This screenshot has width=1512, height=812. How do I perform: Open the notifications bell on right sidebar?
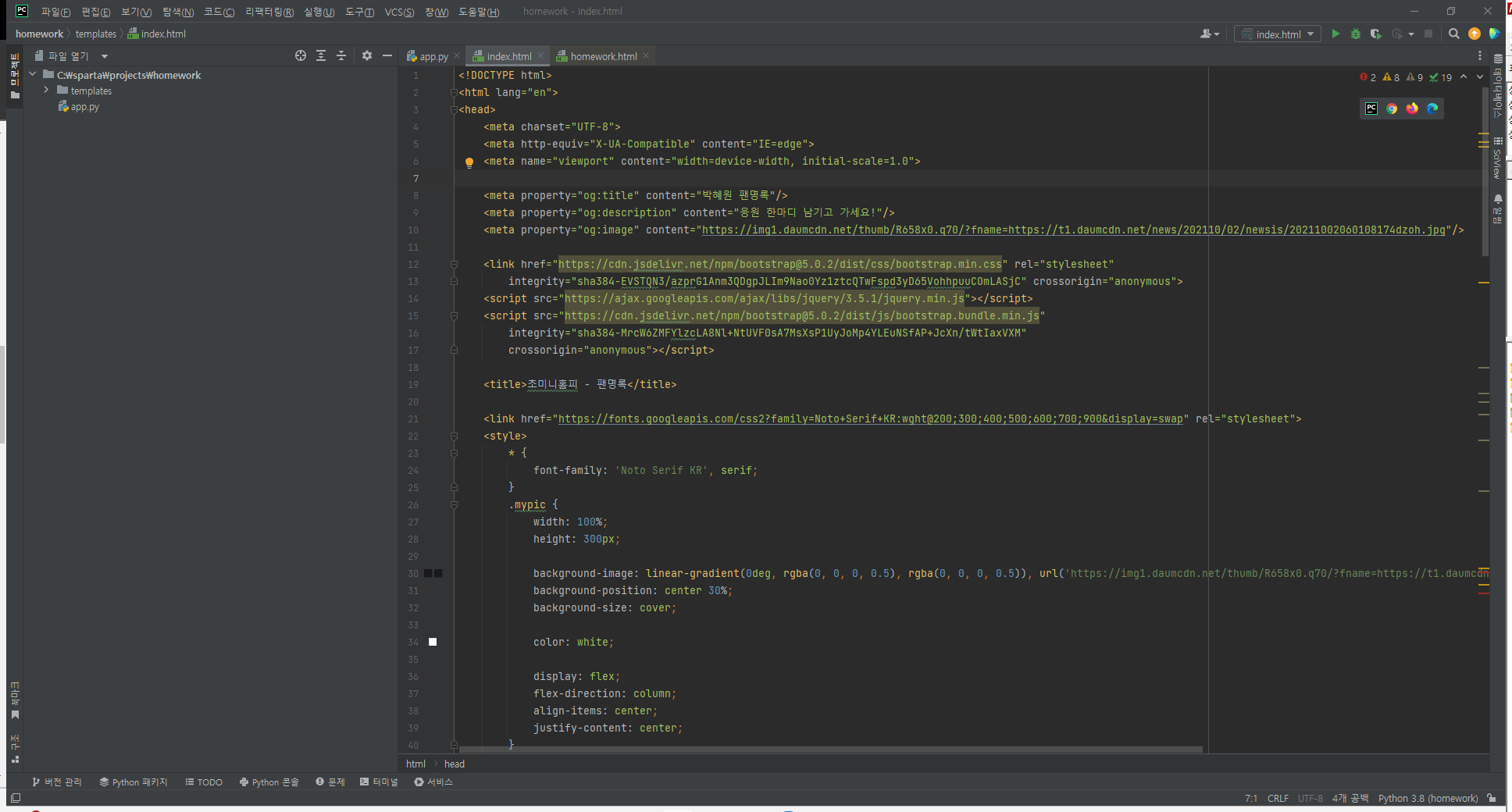(x=1498, y=200)
